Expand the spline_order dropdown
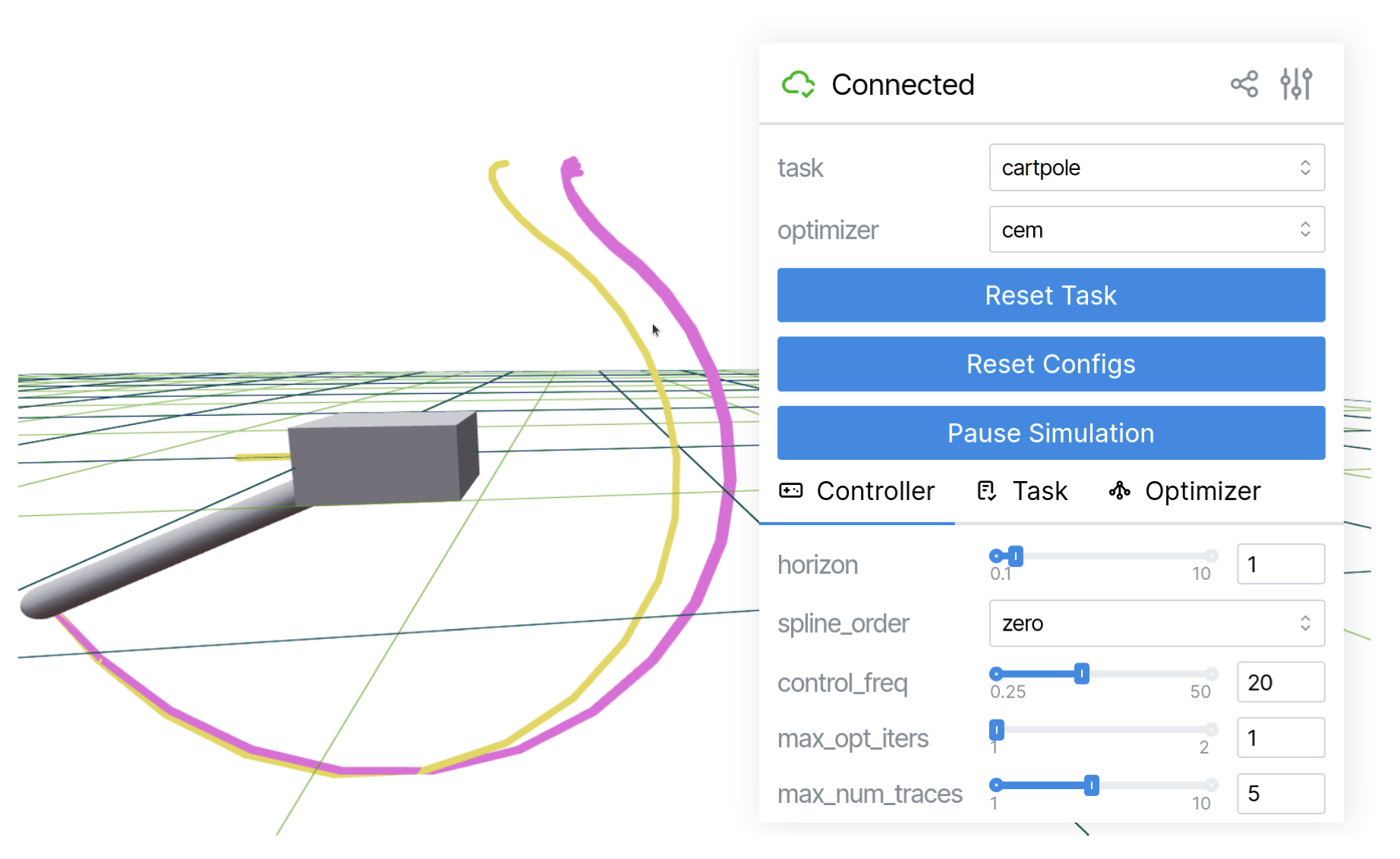Image resolution: width=1400 pixels, height=859 pixels. [x=1156, y=624]
